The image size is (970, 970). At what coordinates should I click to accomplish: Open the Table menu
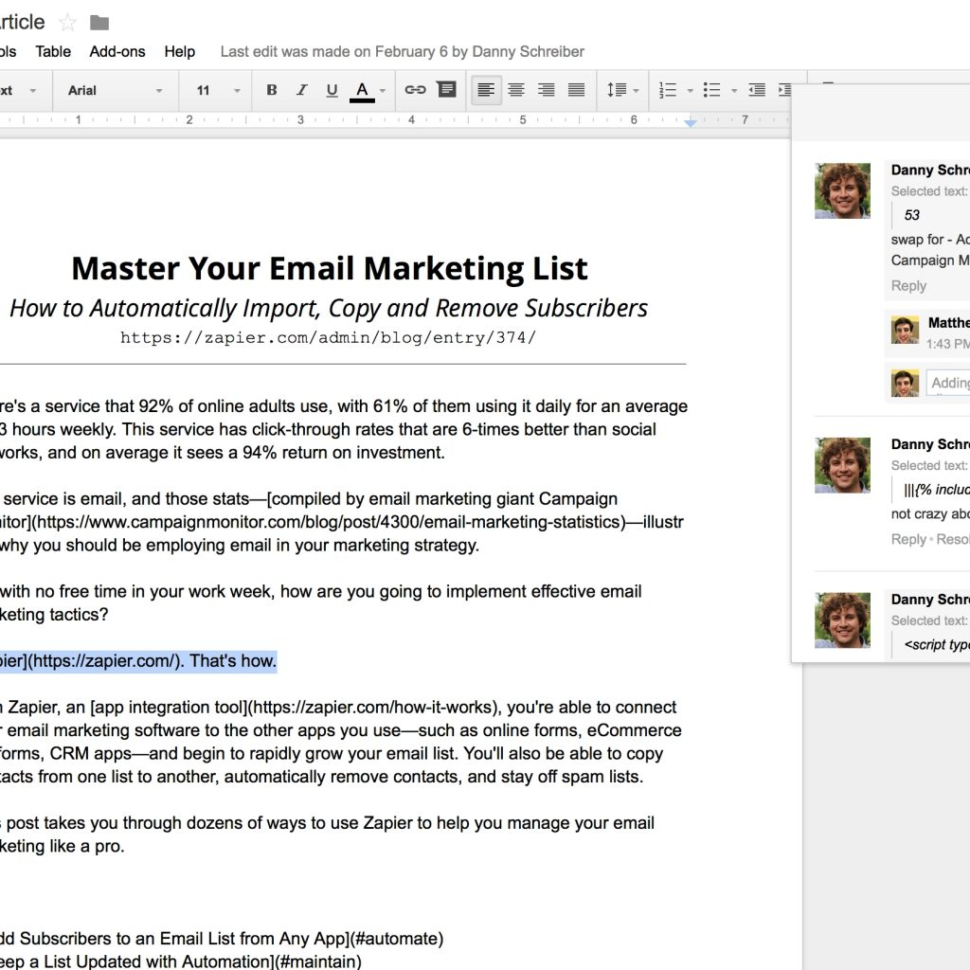pos(52,51)
